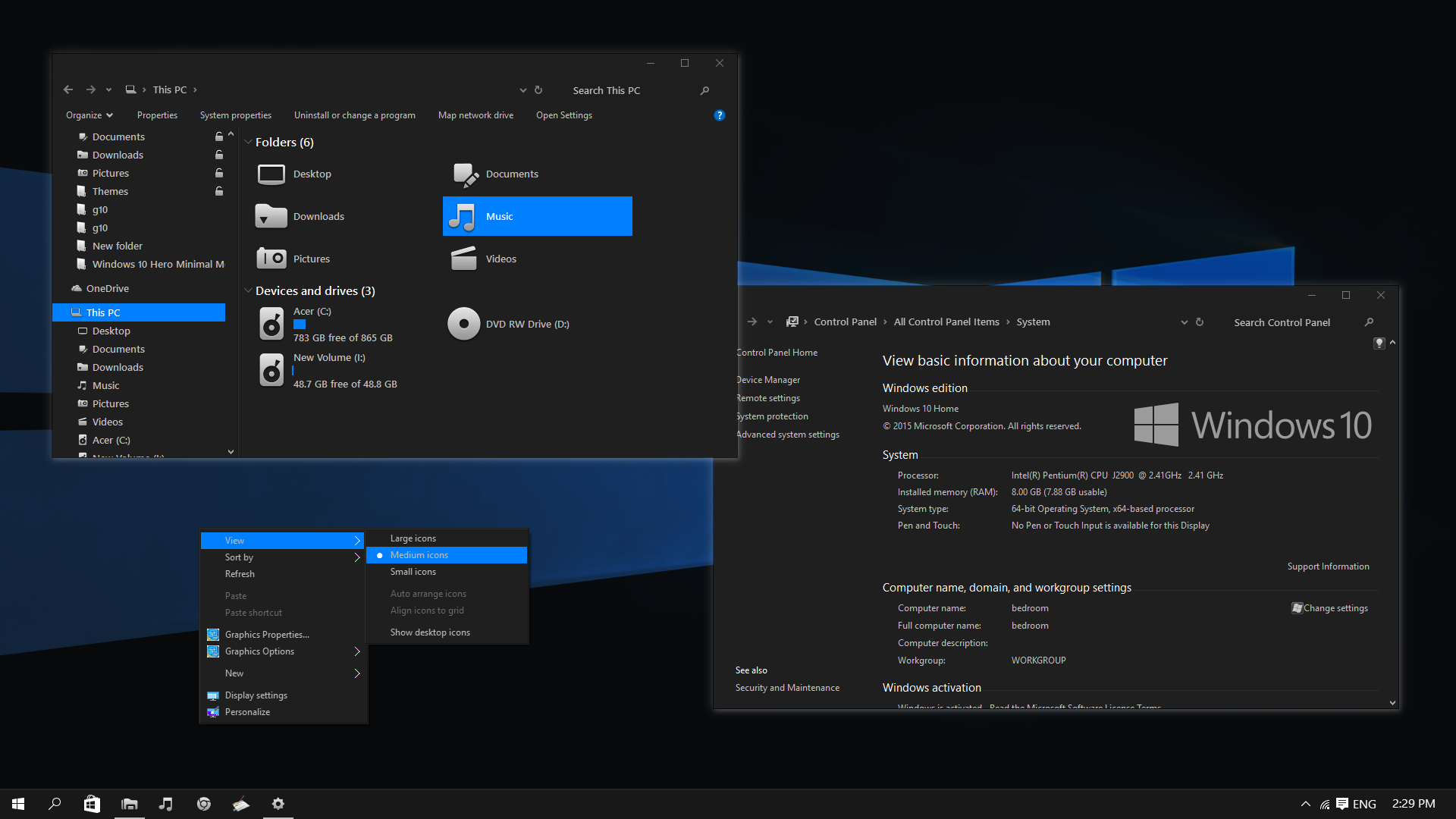Click the Downloads folder icon
Viewport: 1456px width, 819px height.
point(270,215)
